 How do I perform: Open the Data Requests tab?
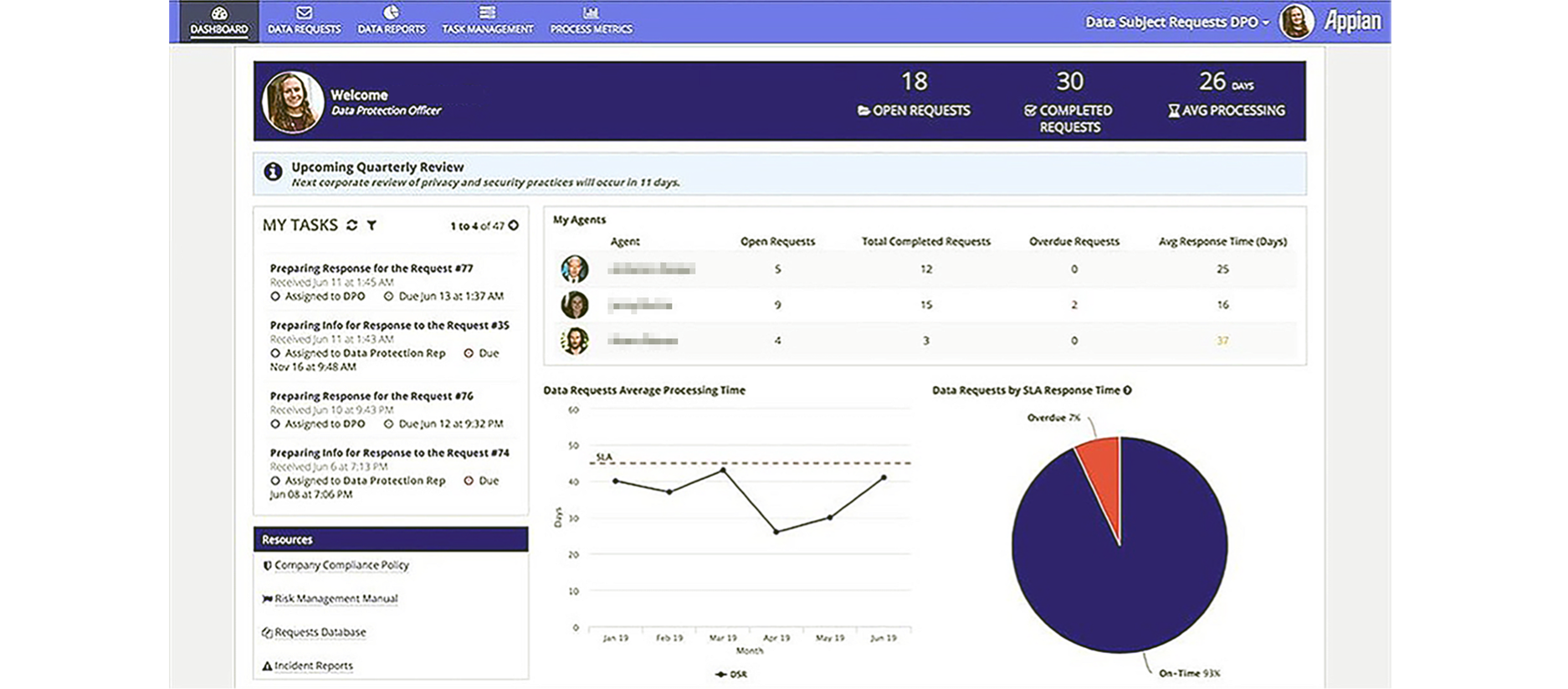[304, 20]
